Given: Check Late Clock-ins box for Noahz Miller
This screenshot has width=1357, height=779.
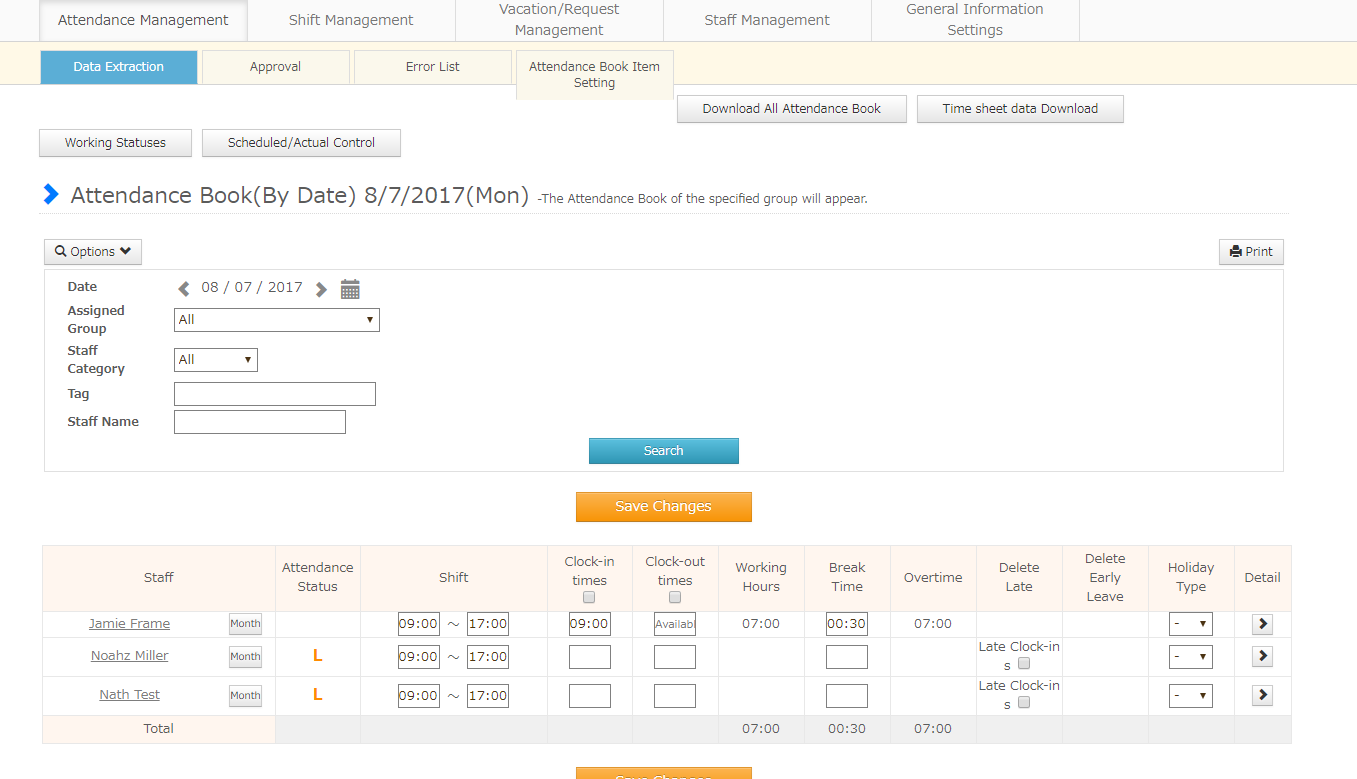Looking at the screenshot, I should click(1023, 663).
